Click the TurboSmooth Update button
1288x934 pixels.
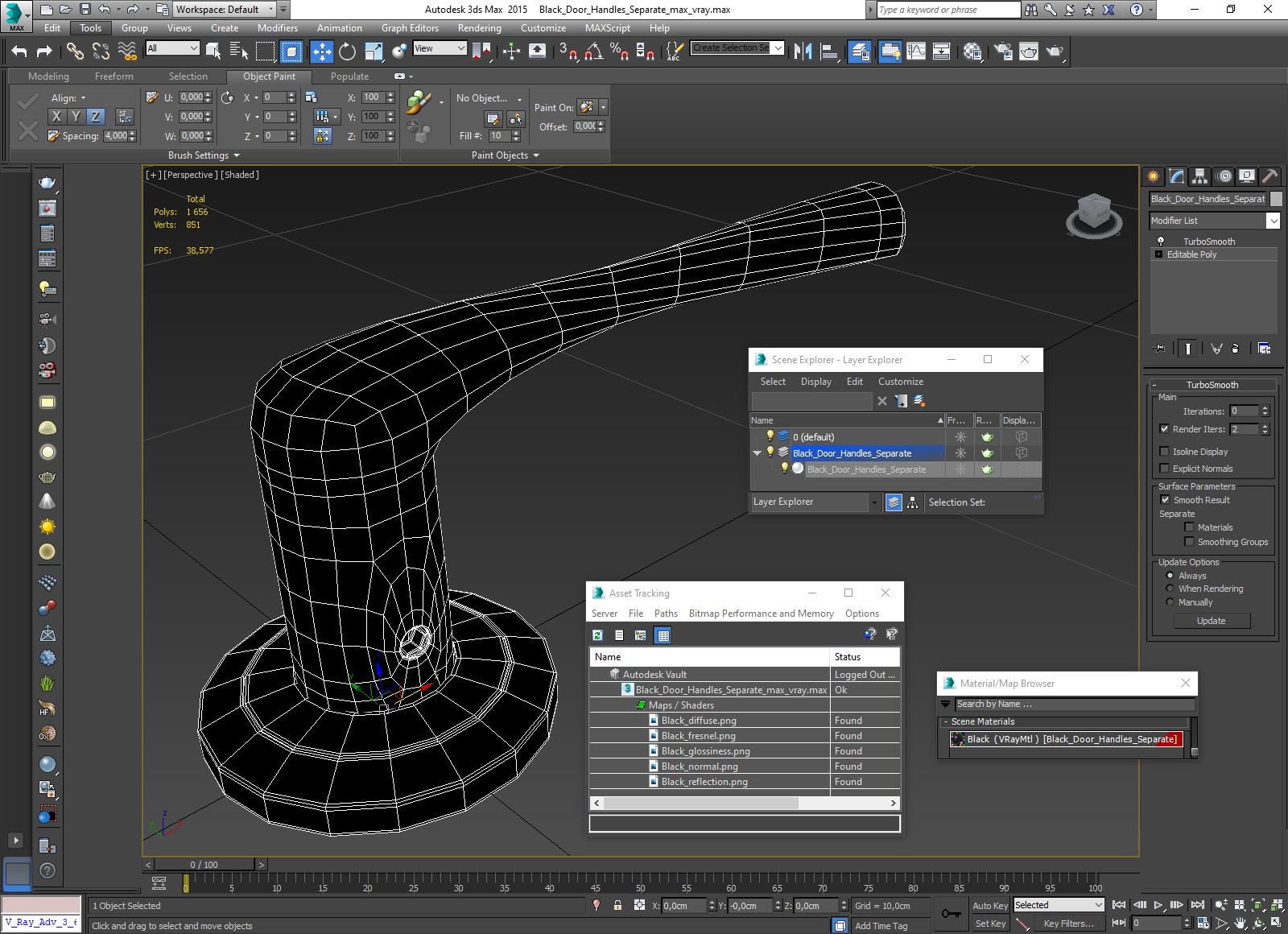1212,621
